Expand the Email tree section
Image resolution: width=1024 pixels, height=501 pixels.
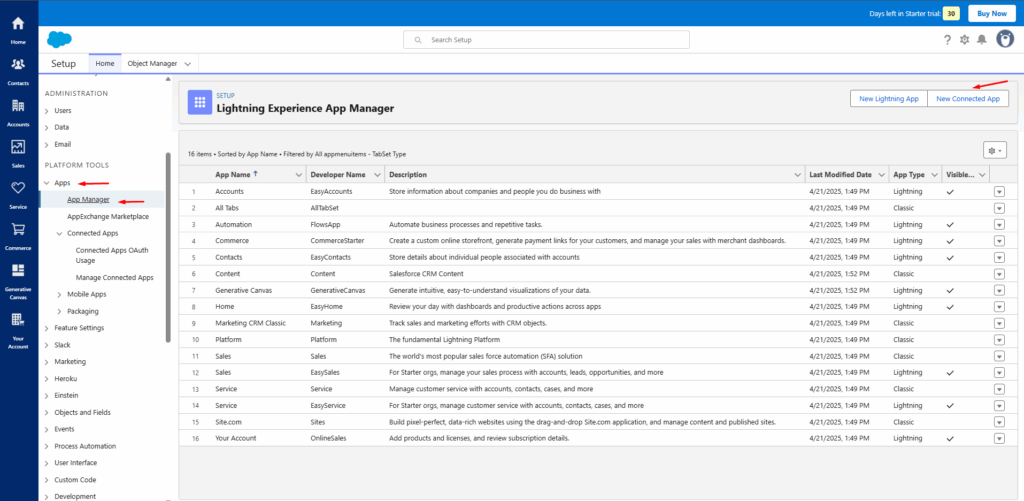pos(46,144)
